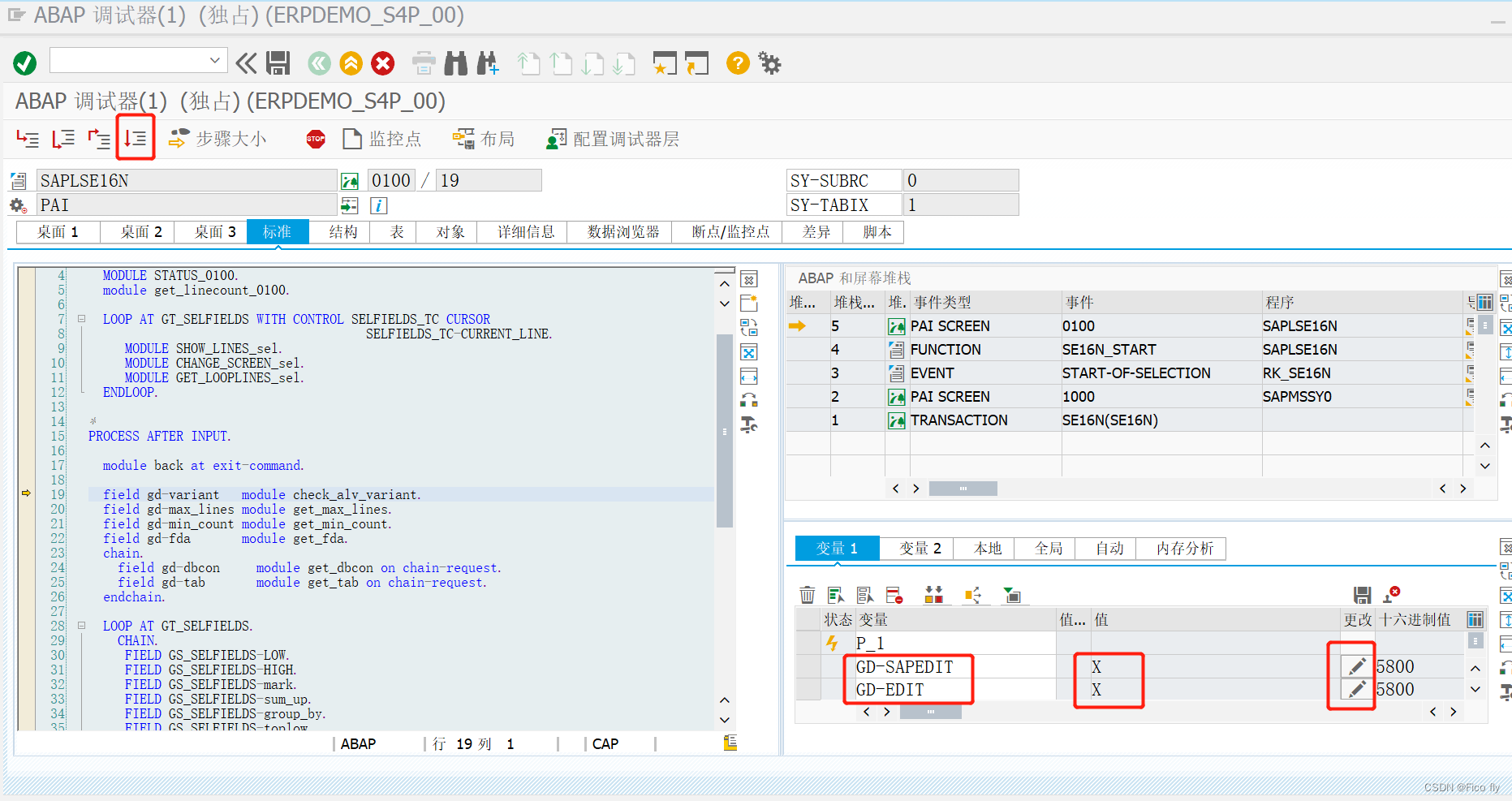Click the 配置调试器层 button
Viewport: 1512px width, 801px height.
click(x=613, y=138)
